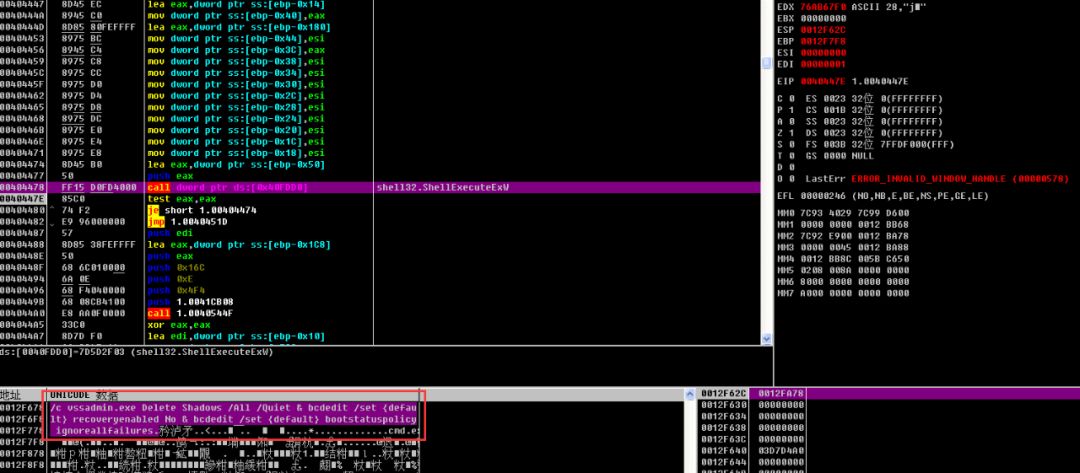Click dump line containing 'ignoreallfailures'
The height and width of the screenshot is (473, 1080).
tap(233, 430)
